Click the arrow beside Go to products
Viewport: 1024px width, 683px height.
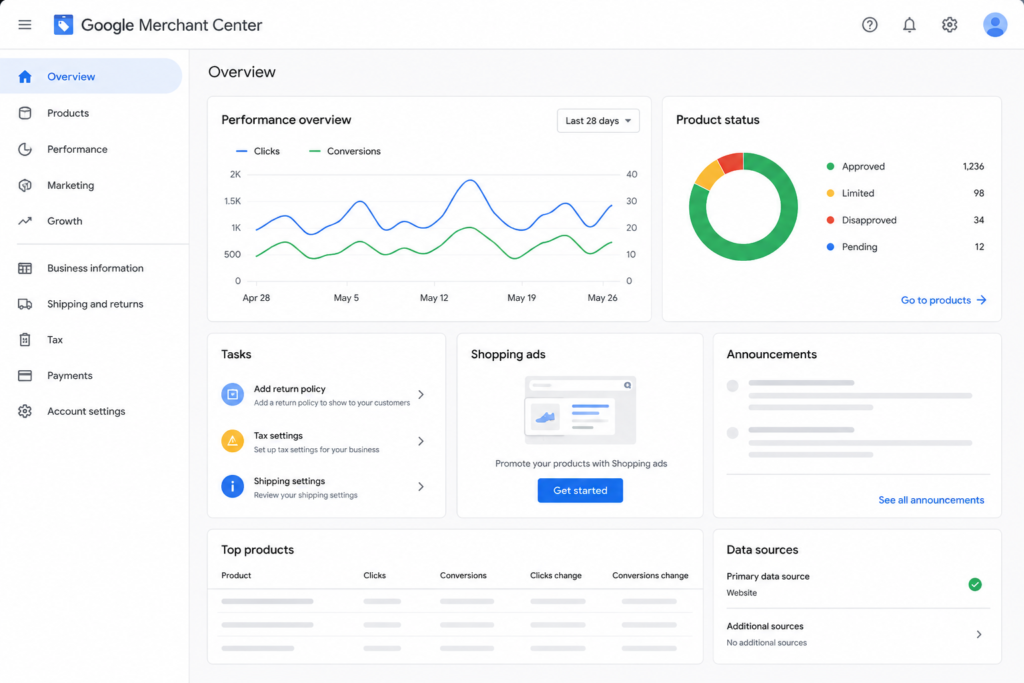[981, 300]
